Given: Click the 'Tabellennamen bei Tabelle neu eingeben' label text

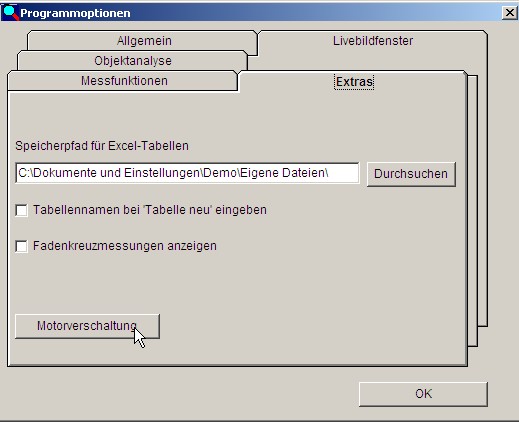Looking at the screenshot, I should click(150, 210).
